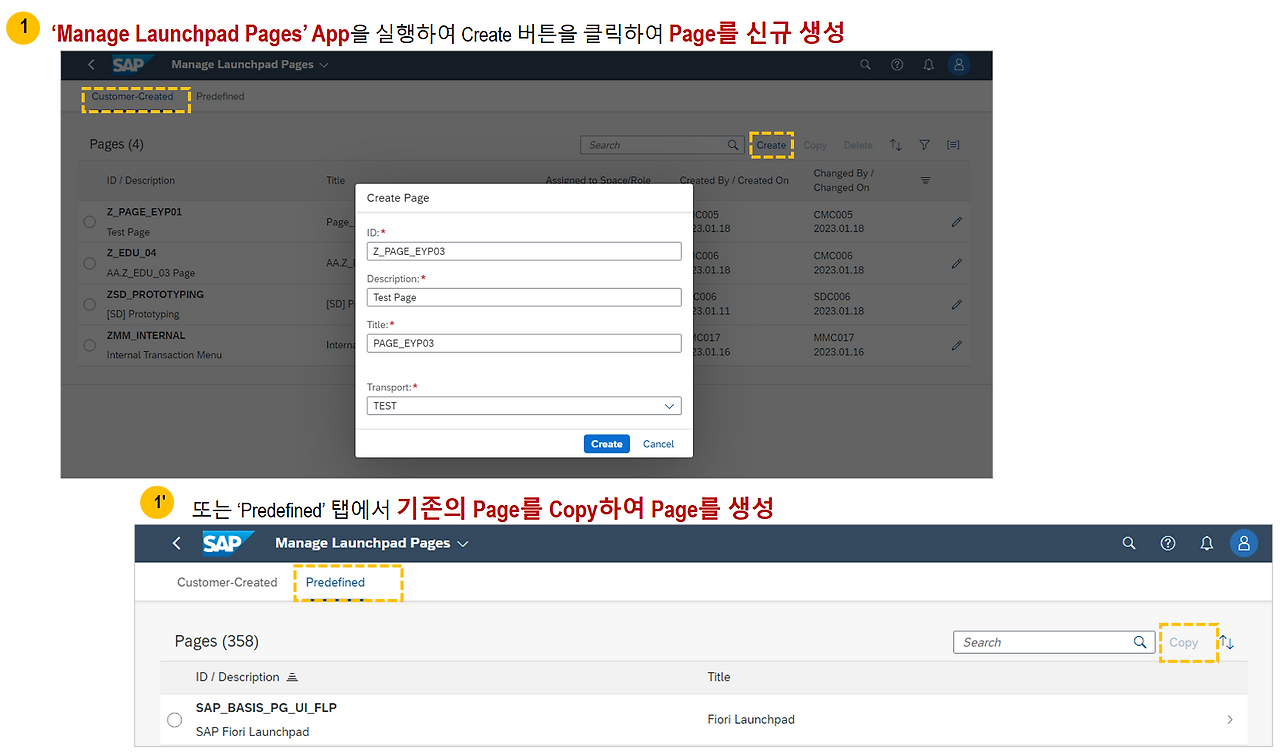Click the Search field in the Pages (358) toolbar

(1052, 642)
